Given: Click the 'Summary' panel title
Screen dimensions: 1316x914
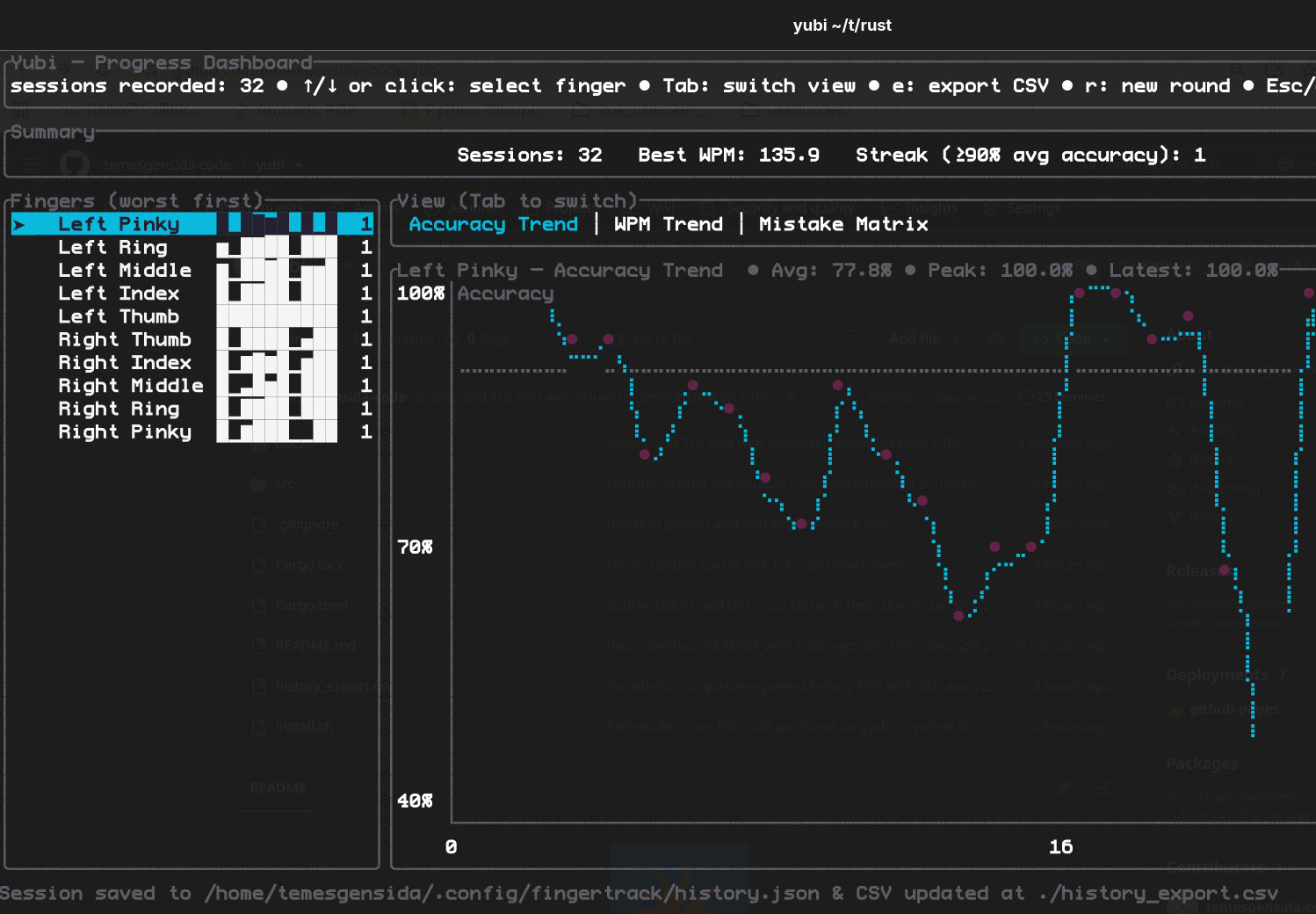Looking at the screenshot, I should (53, 132).
